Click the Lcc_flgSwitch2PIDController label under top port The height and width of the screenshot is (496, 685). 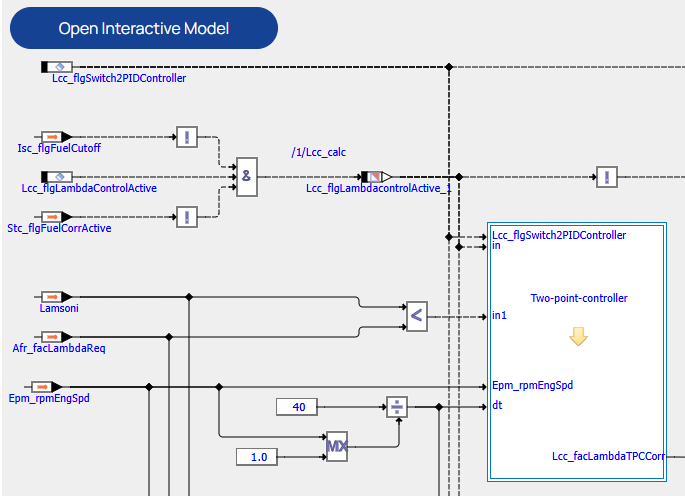[x=119, y=78]
